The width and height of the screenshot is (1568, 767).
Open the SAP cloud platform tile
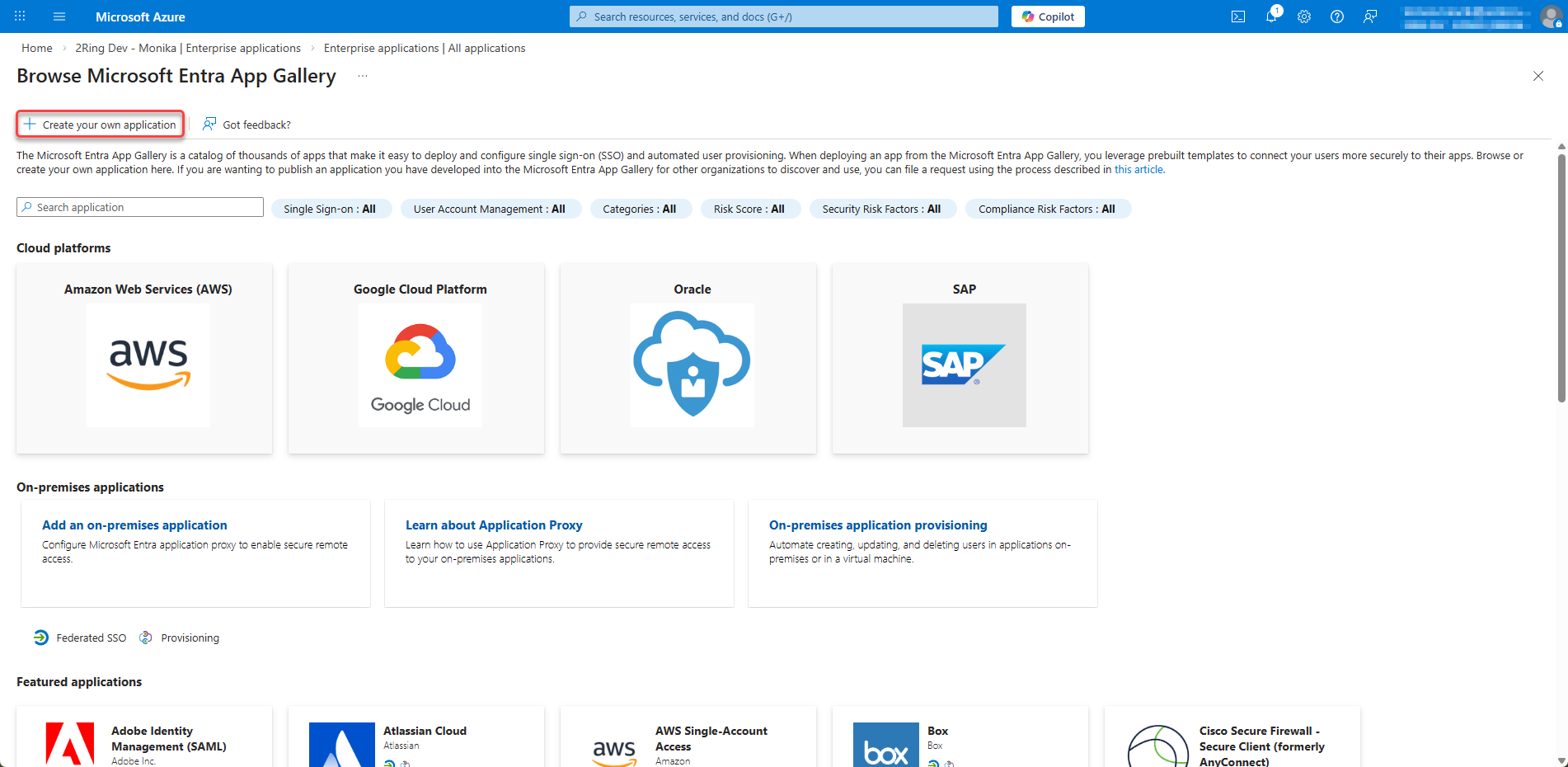pyautogui.click(x=960, y=359)
